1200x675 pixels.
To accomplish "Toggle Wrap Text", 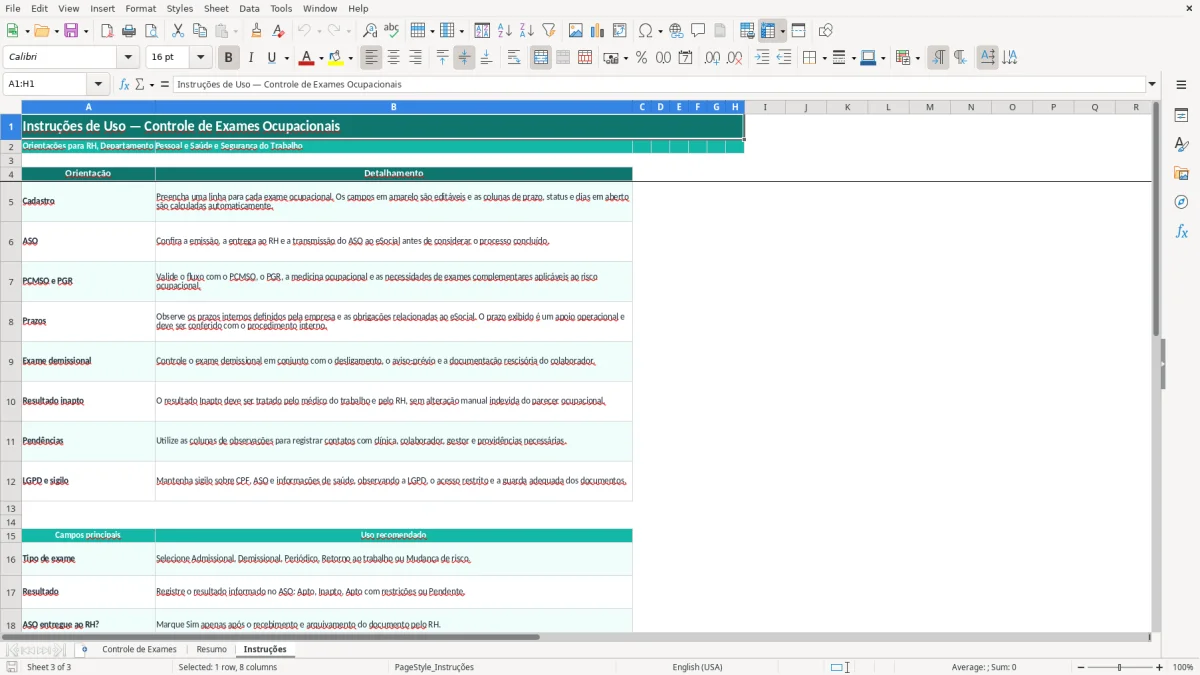I will click(x=514, y=58).
